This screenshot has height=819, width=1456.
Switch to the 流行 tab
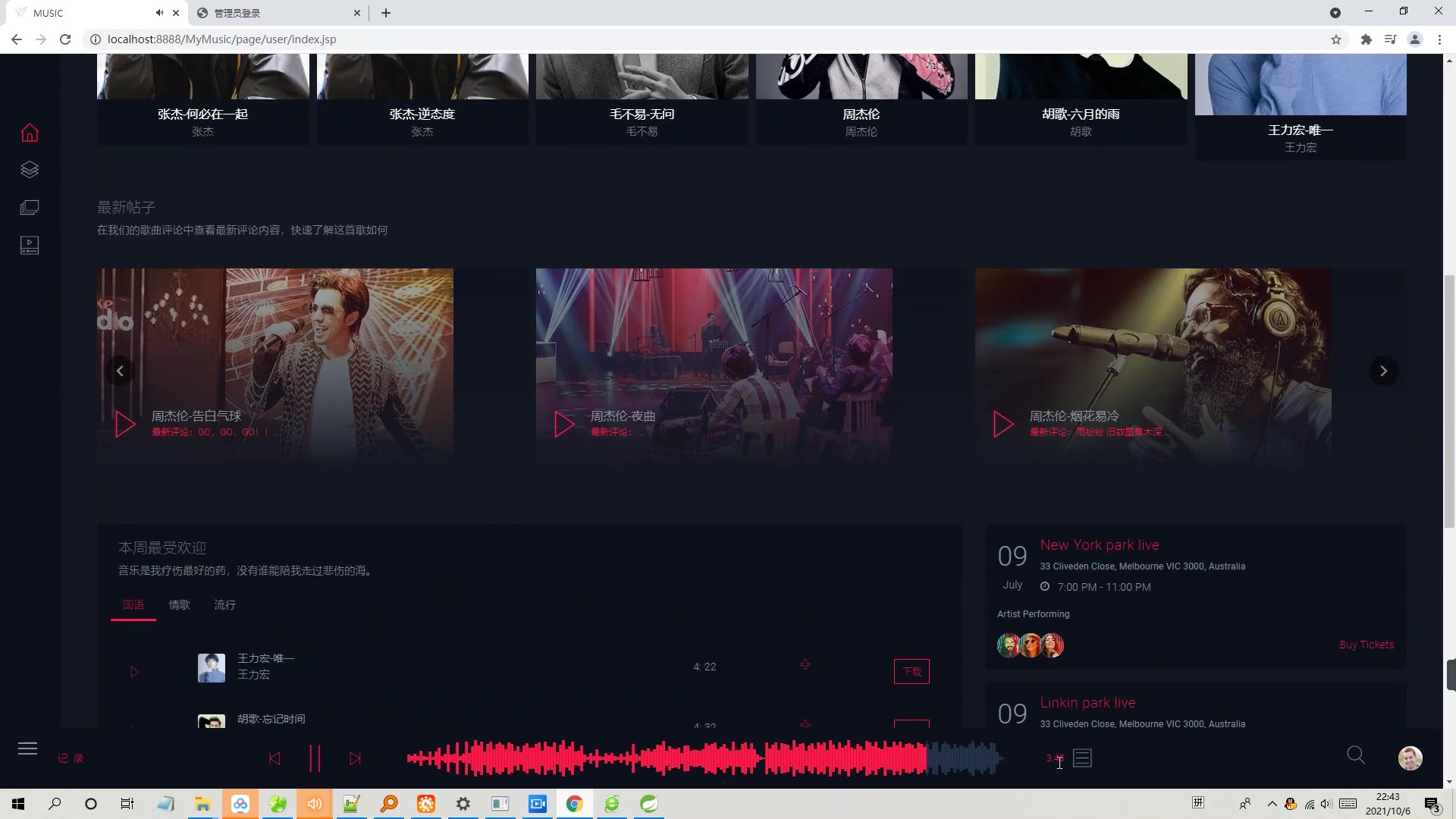point(224,604)
